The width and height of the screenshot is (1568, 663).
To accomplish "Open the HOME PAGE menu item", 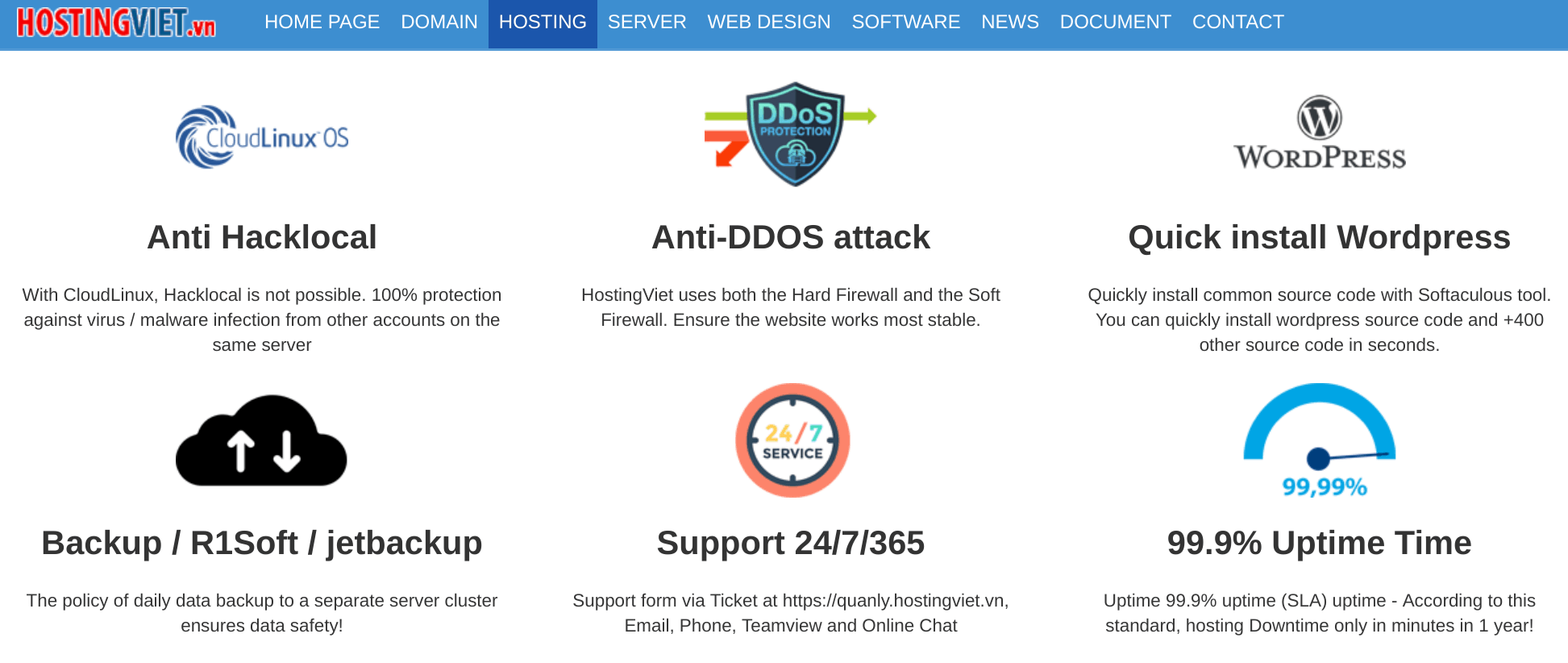I will [x=322, y=23].
